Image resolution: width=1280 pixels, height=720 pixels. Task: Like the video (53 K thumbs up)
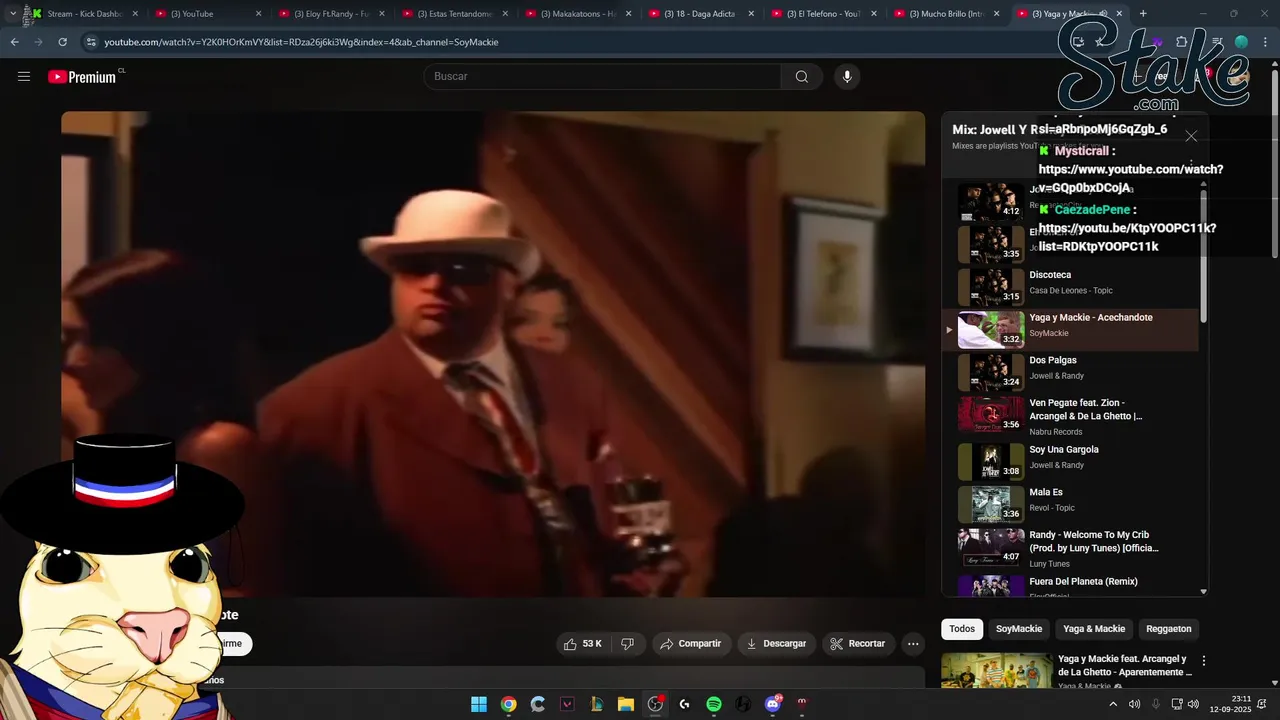click(x=583, y=644)
